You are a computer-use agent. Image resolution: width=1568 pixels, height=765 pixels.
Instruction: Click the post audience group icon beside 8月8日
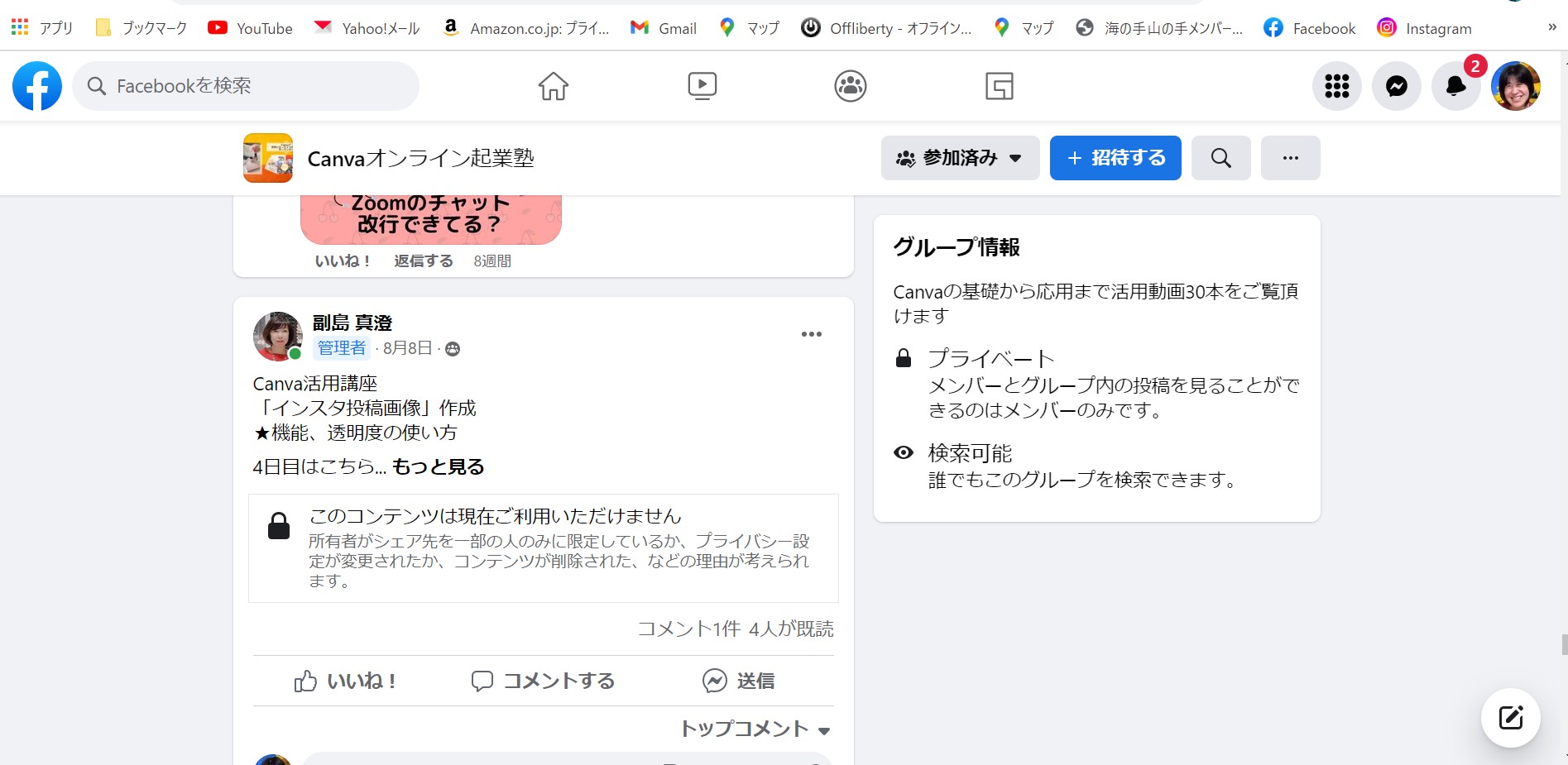coord(453,349)
